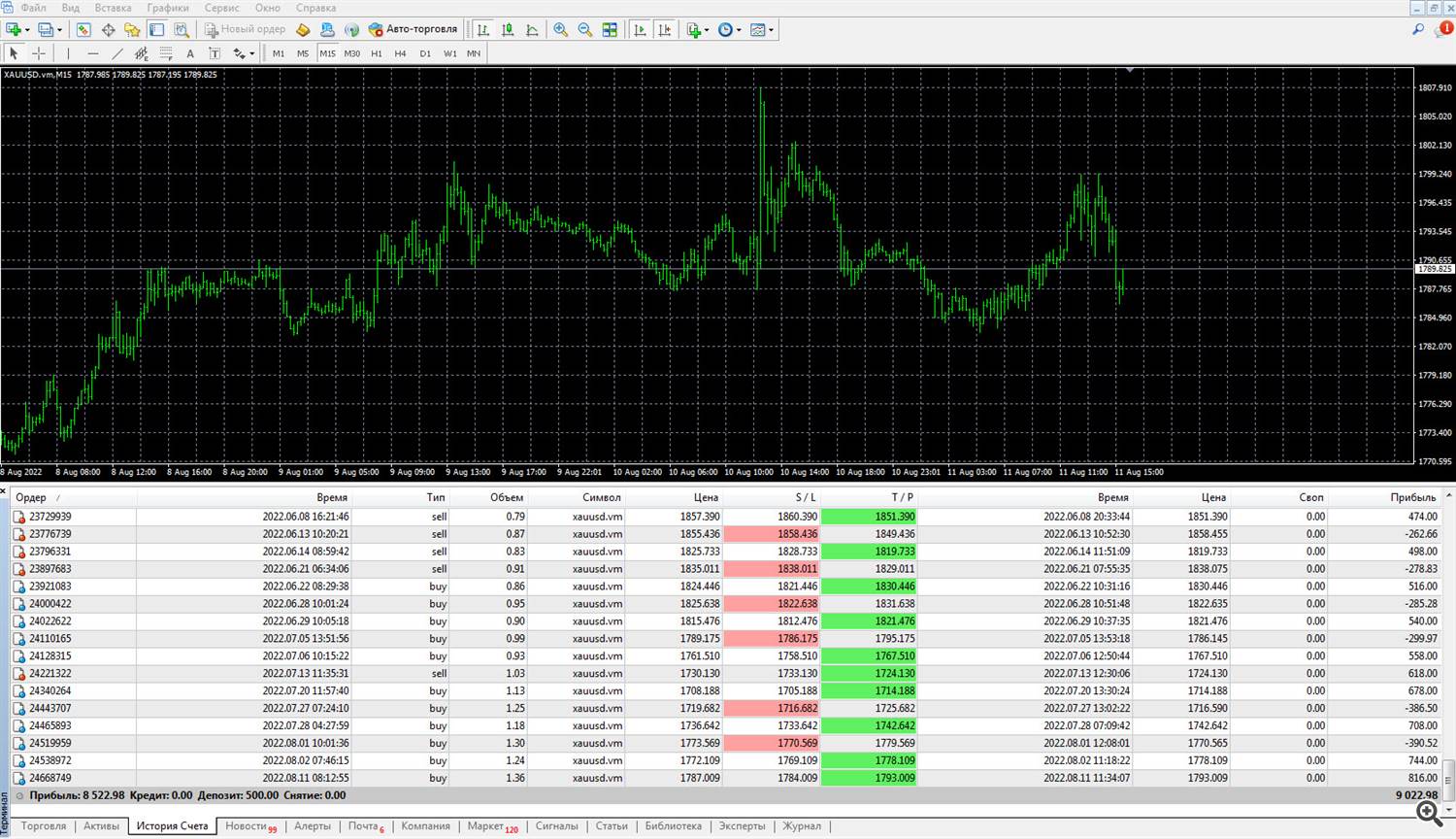Open the Сервис menu
Image resolution: width=1456 pixels, height=839 pixels.
click(221, 8)
